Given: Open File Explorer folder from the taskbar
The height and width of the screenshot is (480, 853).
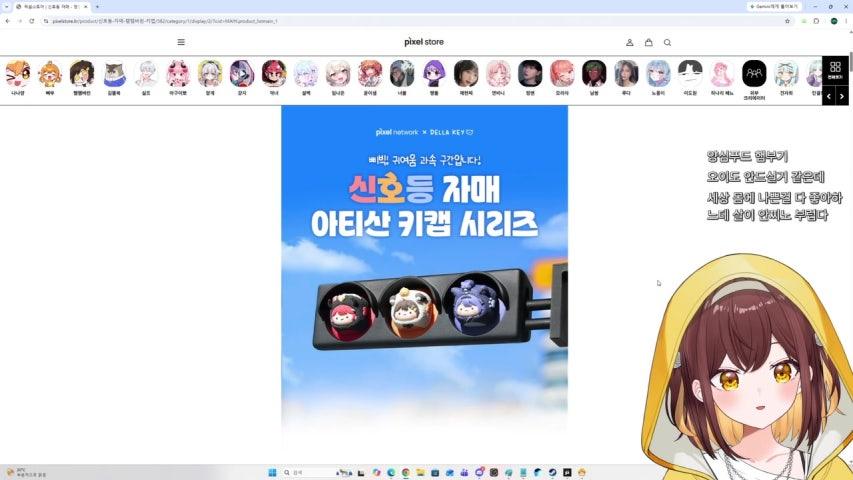Looking at the screenshot, I should coord(420,472).
